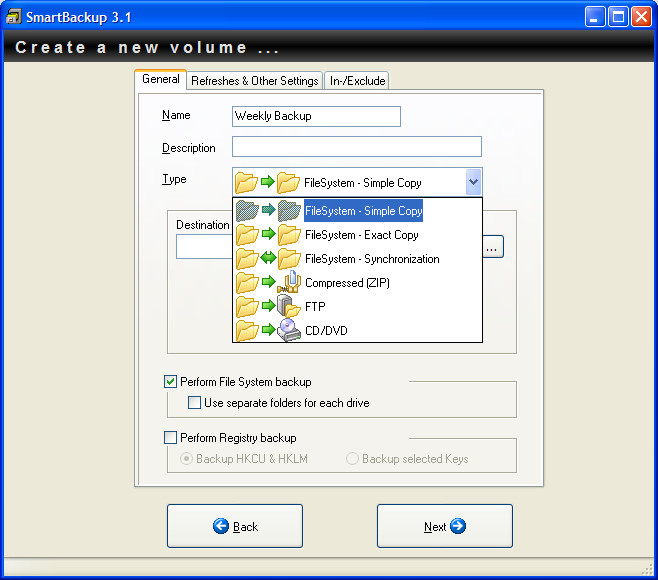
Task: Click the green arrow icon in selected Type box
Action: (x=268, y=181)
